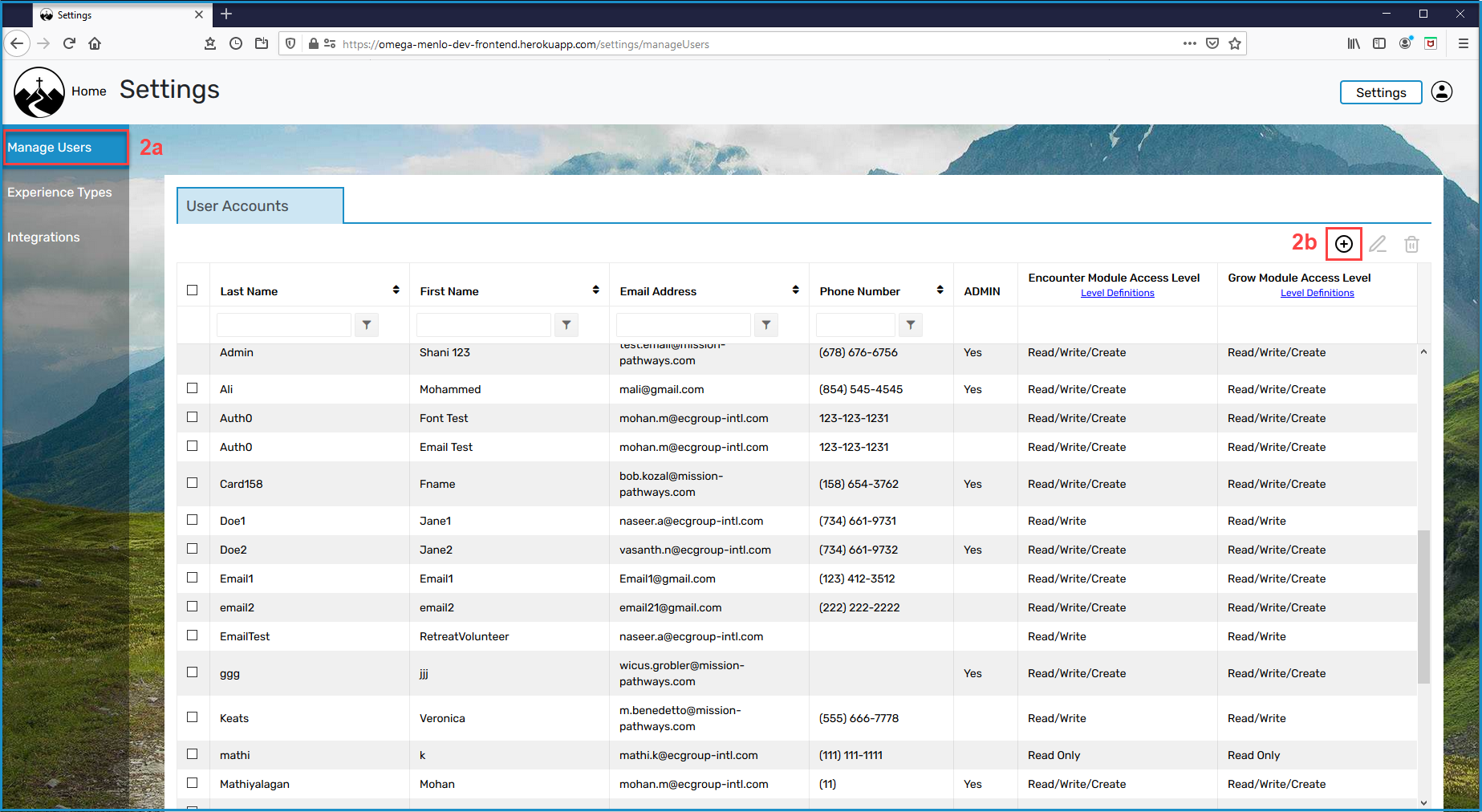Open the page actions three-dots menu

[x=1190, y=43]
